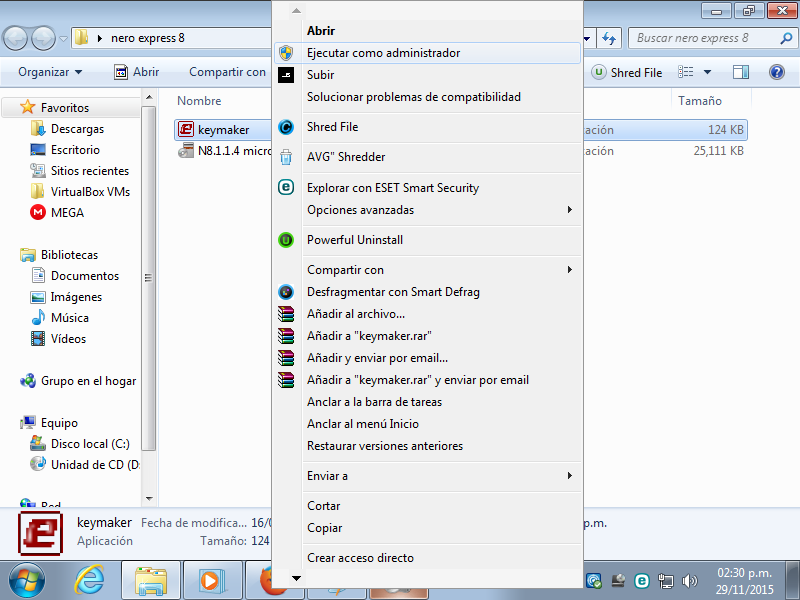The width and height of the screenshot is (800, 600).
Task: Open the recent pages dropdown next to Forward
Action: point(63,38)
